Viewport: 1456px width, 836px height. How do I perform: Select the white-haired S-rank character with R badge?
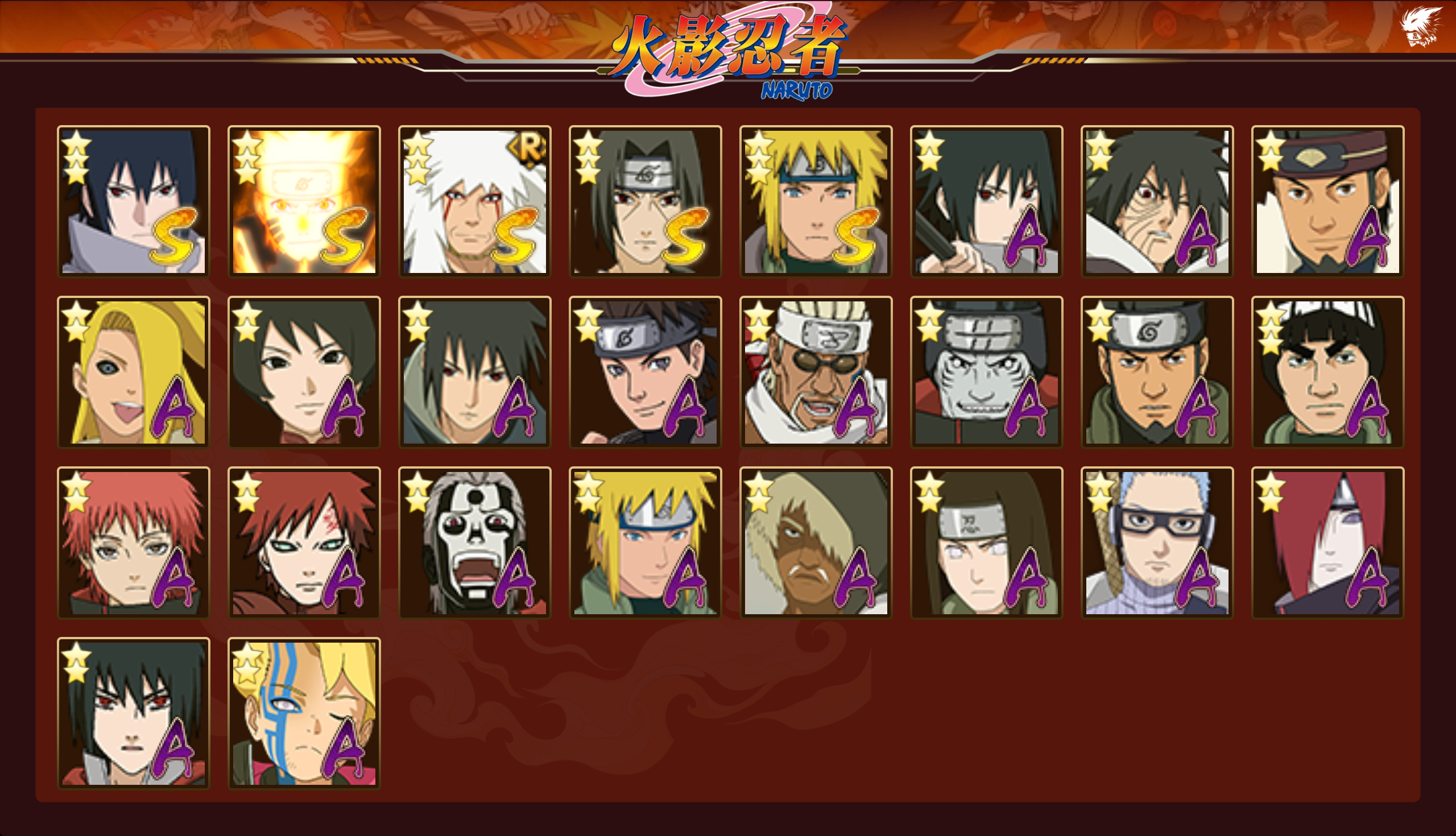point(475,201)
